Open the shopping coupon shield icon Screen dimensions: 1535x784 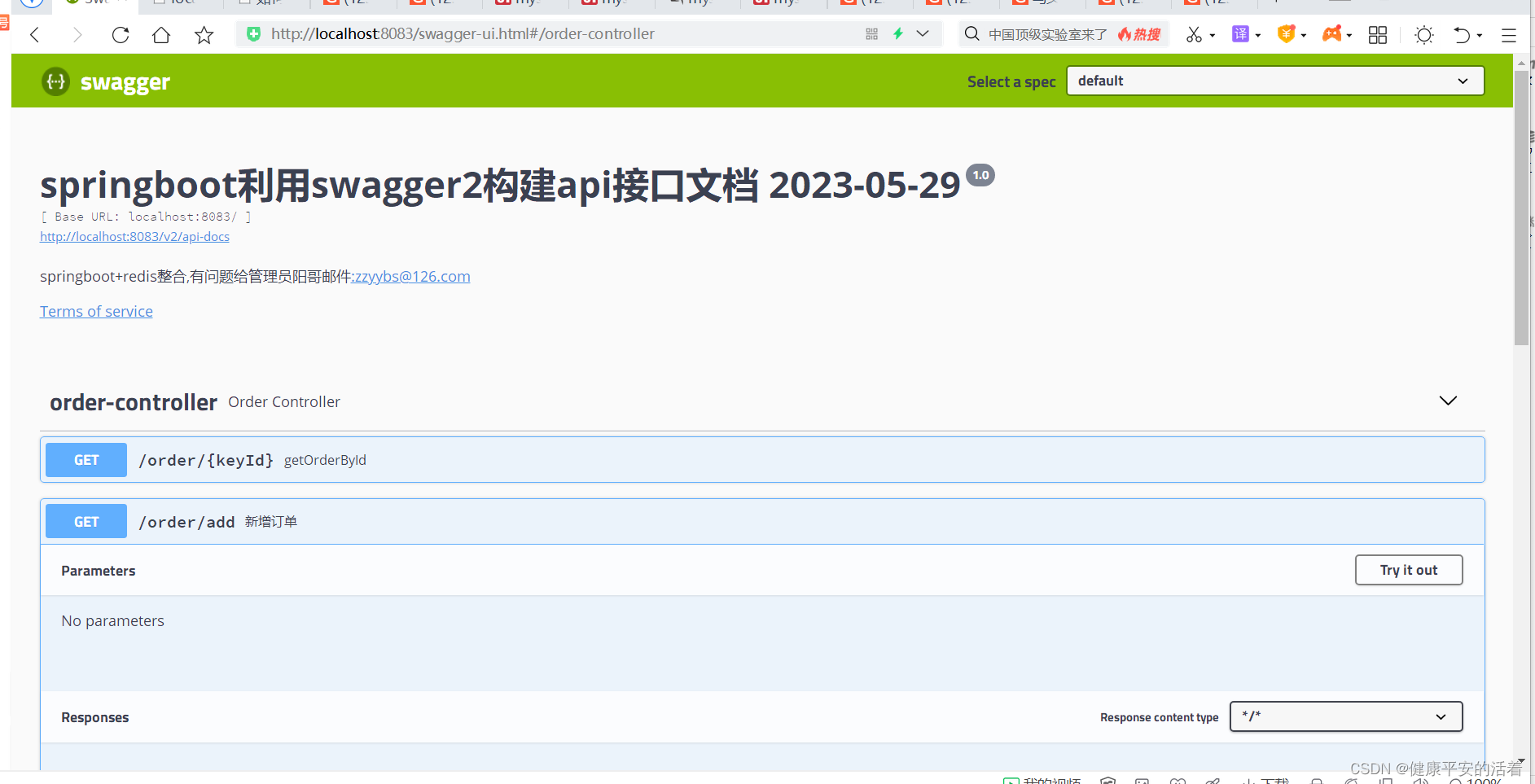click(x=1287, y=34)
